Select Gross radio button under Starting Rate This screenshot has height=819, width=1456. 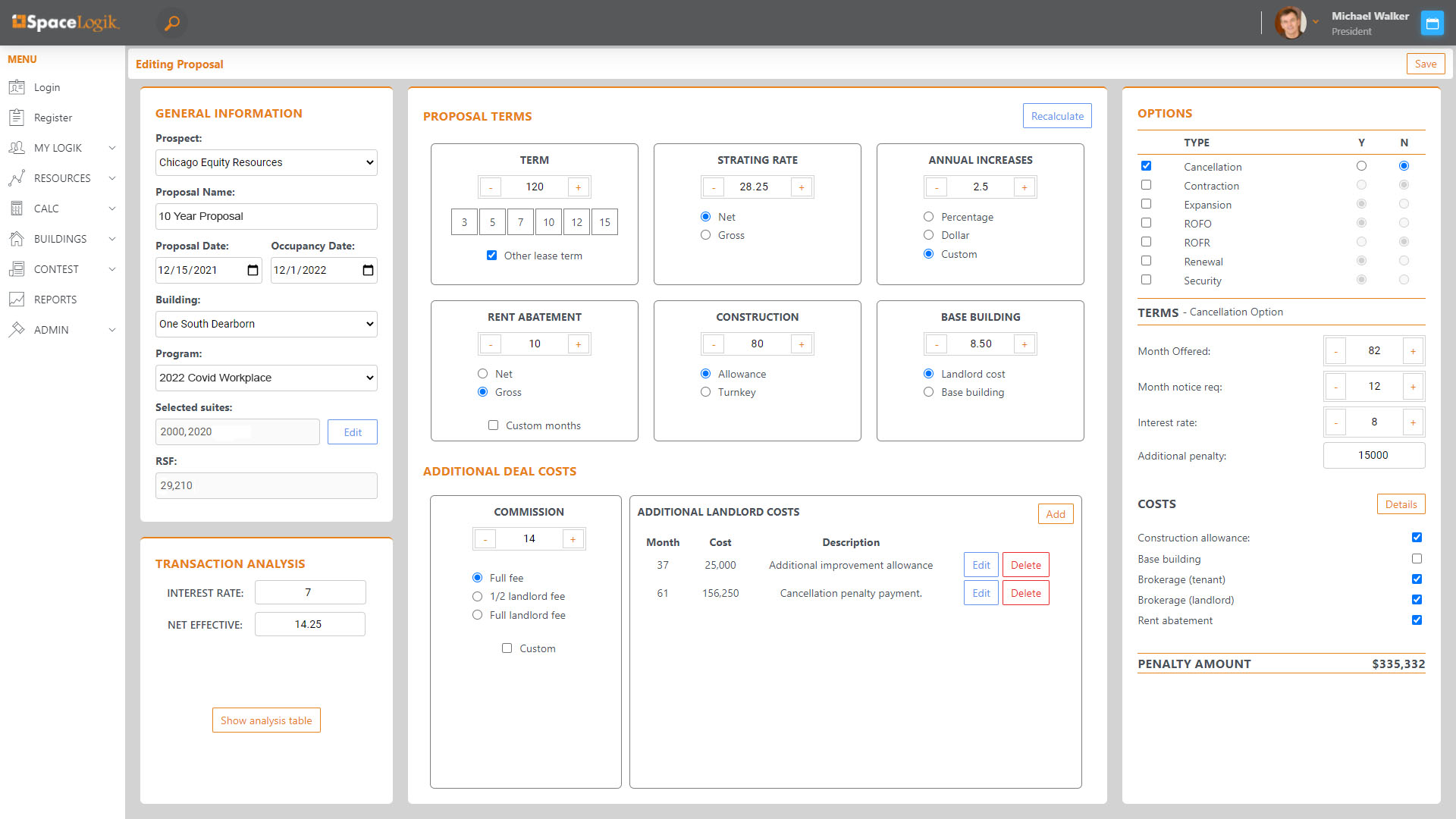coord(705,235)
